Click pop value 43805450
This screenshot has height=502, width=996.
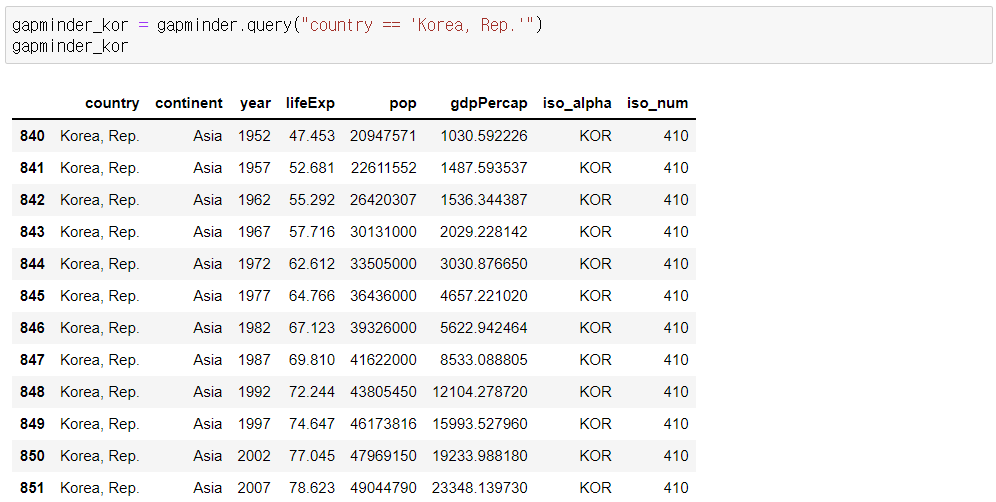point(383,391)
